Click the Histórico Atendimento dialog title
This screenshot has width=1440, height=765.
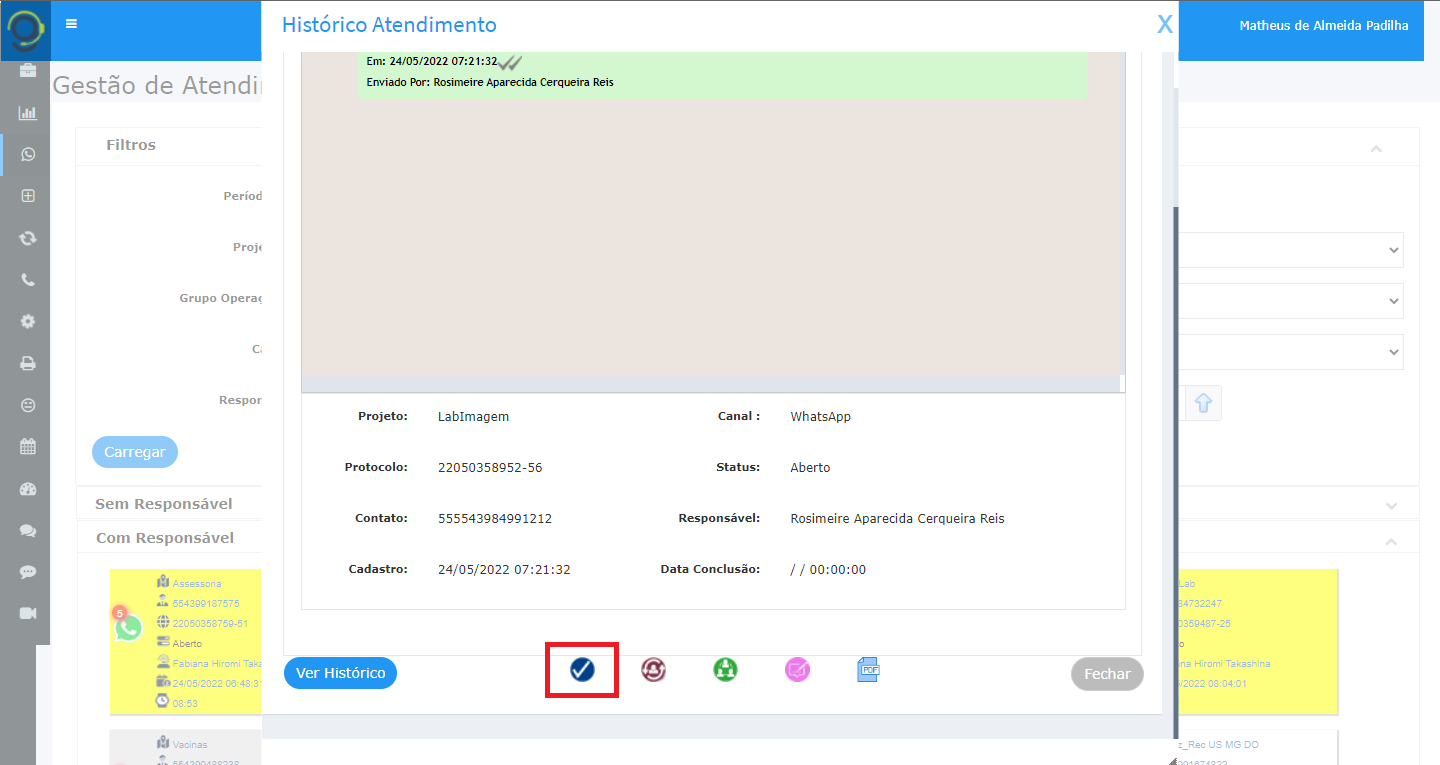(389, 25)
